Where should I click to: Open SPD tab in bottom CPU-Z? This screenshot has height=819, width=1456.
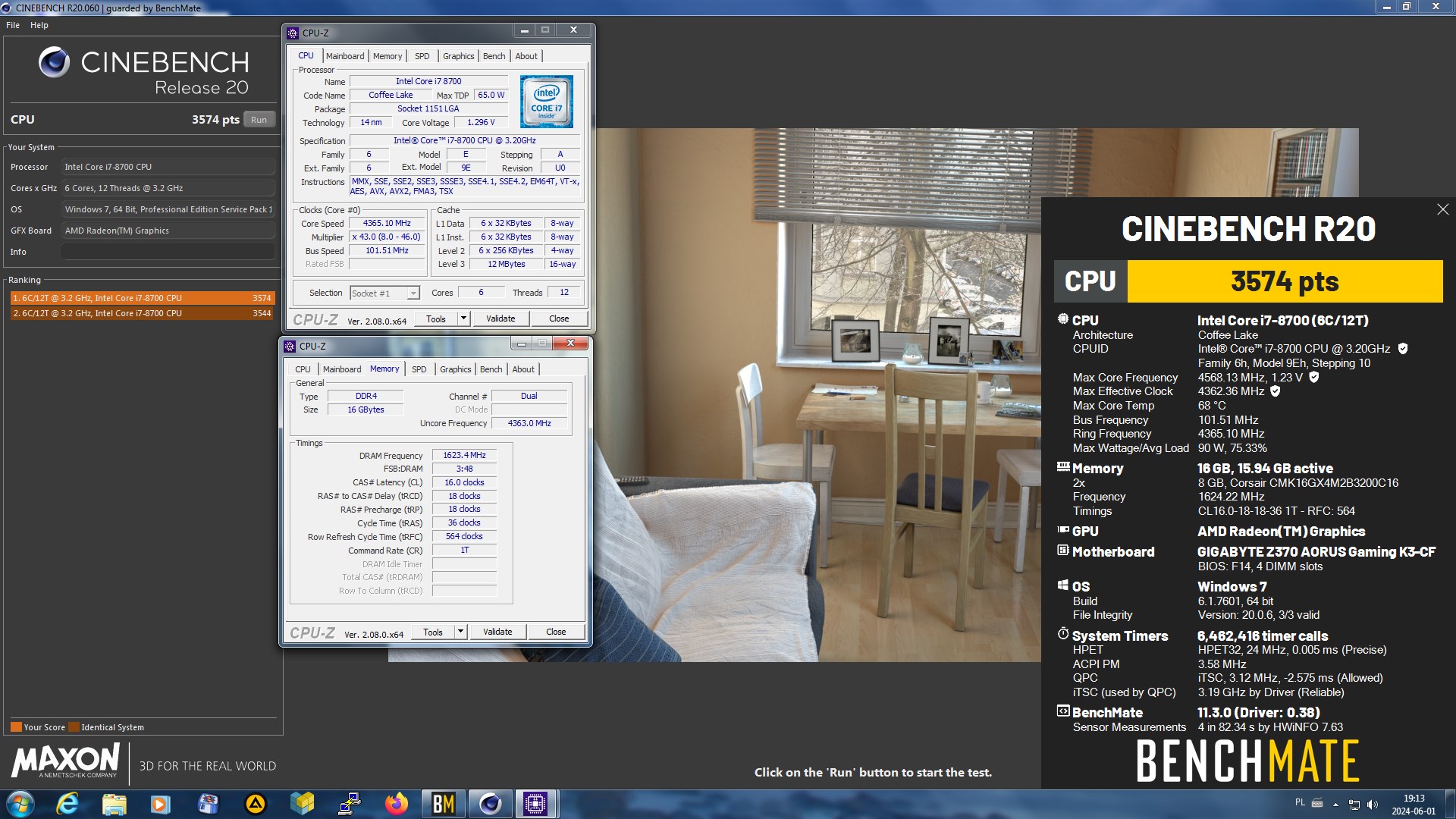click(x=419, y=369)
